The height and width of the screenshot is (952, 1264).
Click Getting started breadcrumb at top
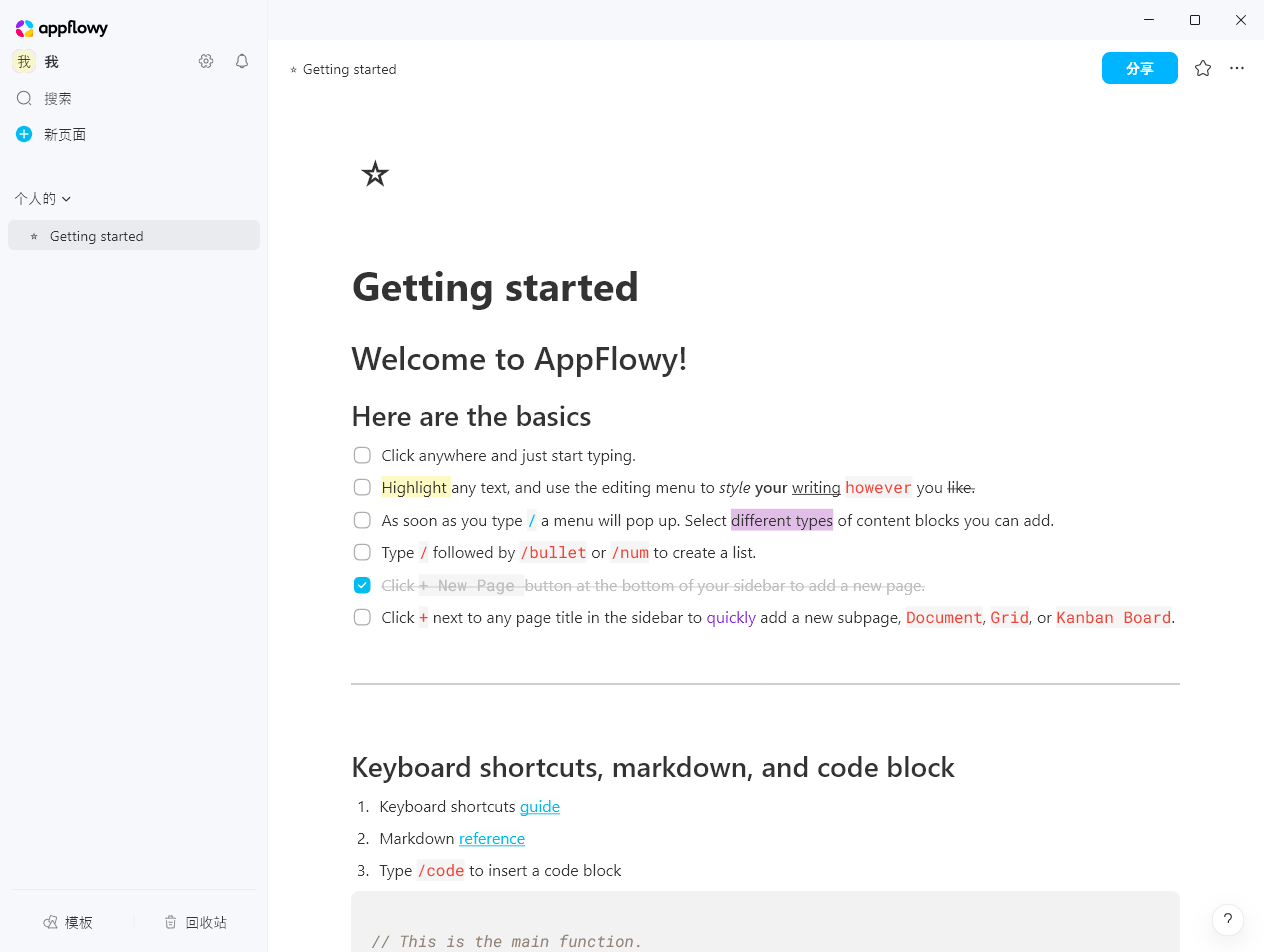click(x=349, y=69)
